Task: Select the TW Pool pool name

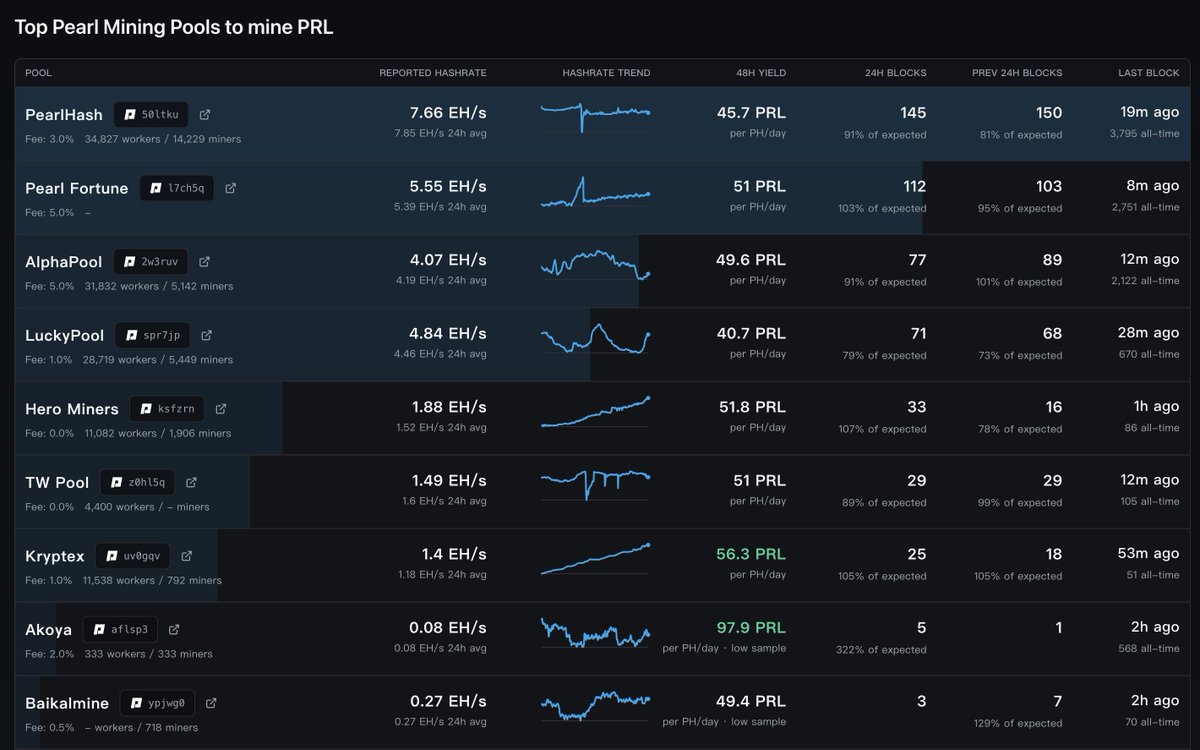Action: coord(57,482)
